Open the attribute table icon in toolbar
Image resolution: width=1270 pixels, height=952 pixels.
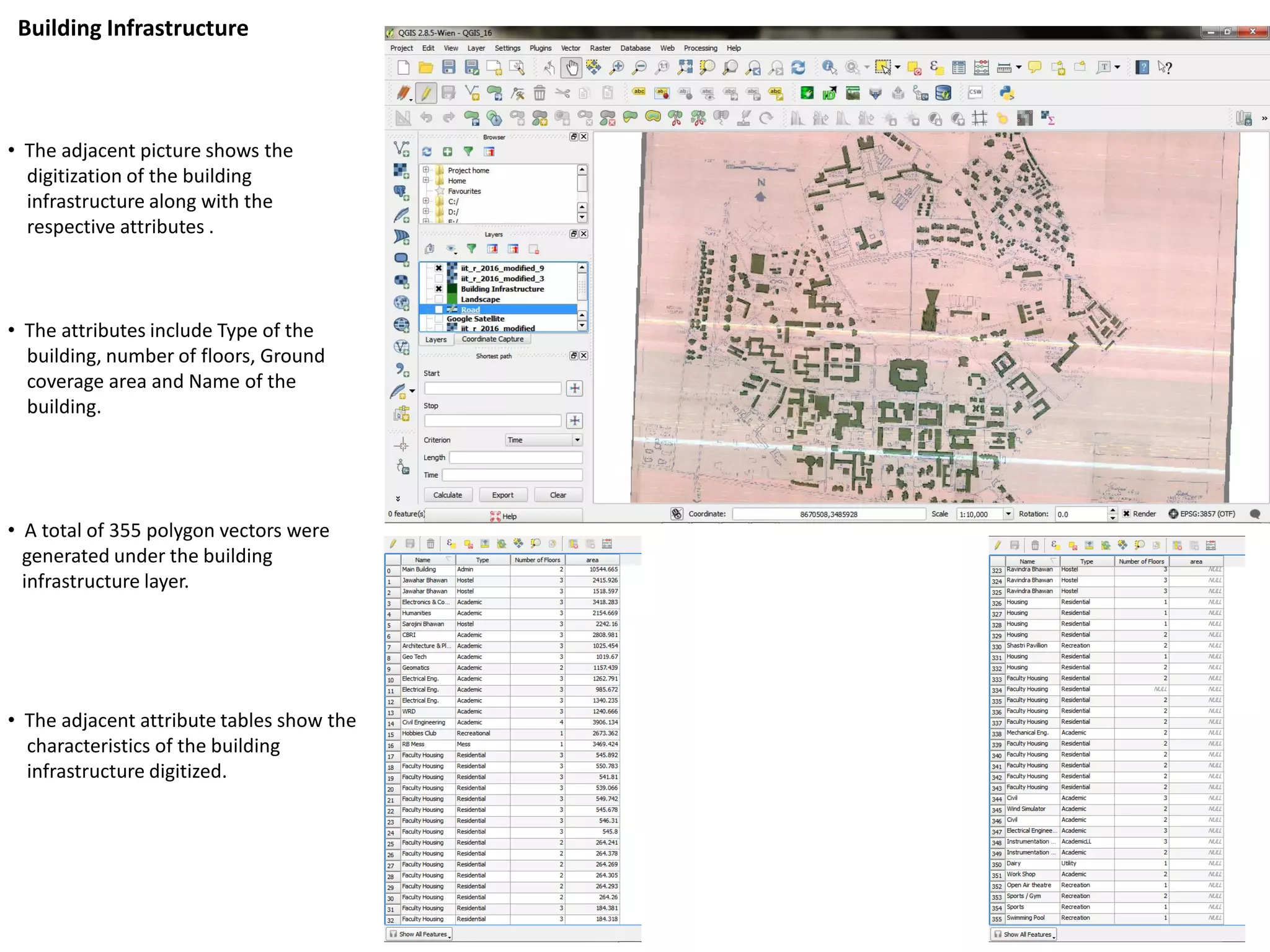click(959, 68)
